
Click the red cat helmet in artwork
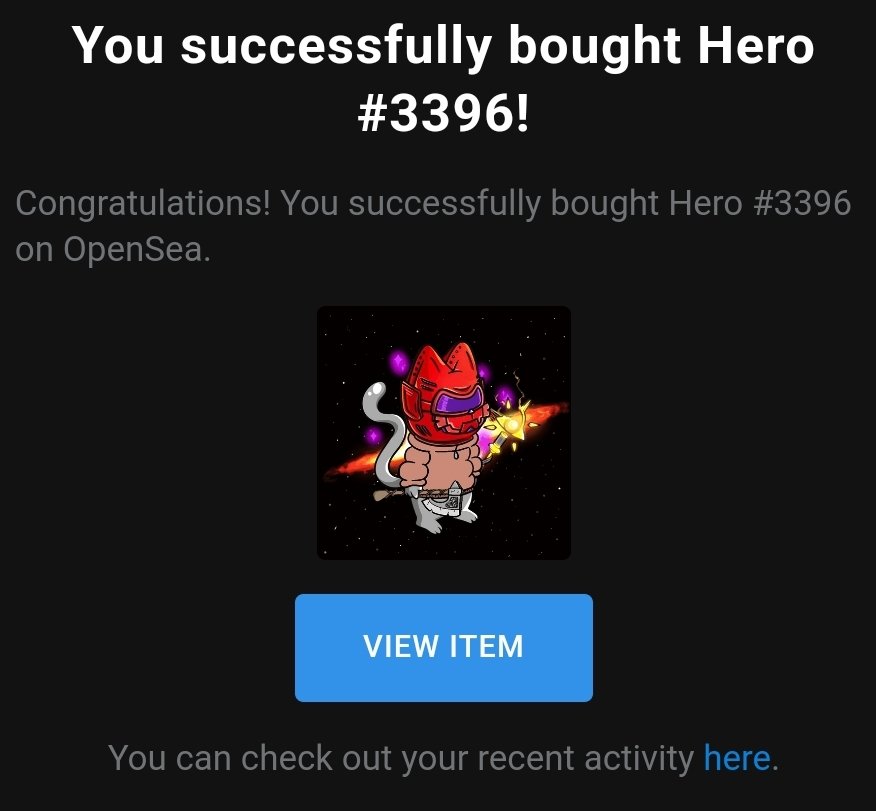coord(445,393)
